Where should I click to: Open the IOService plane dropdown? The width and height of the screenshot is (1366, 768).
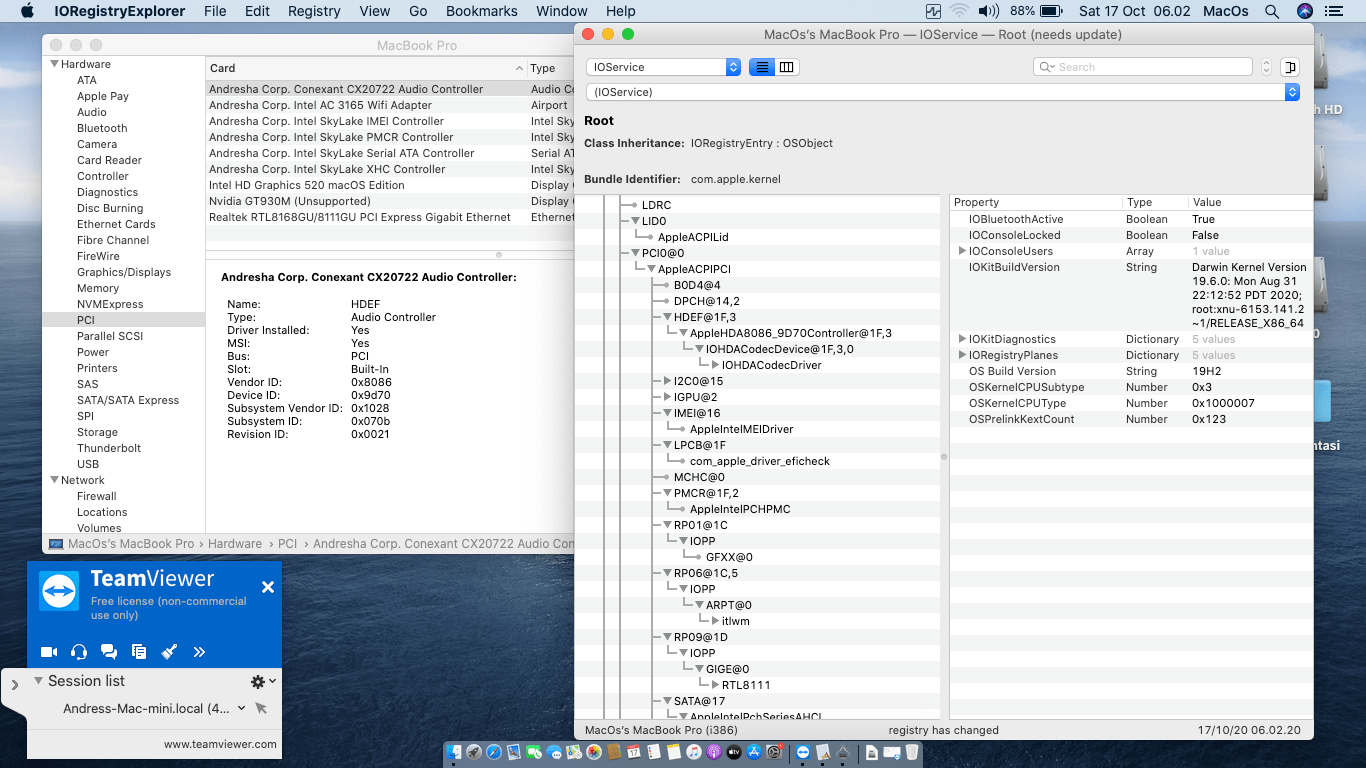coord(663,67)
